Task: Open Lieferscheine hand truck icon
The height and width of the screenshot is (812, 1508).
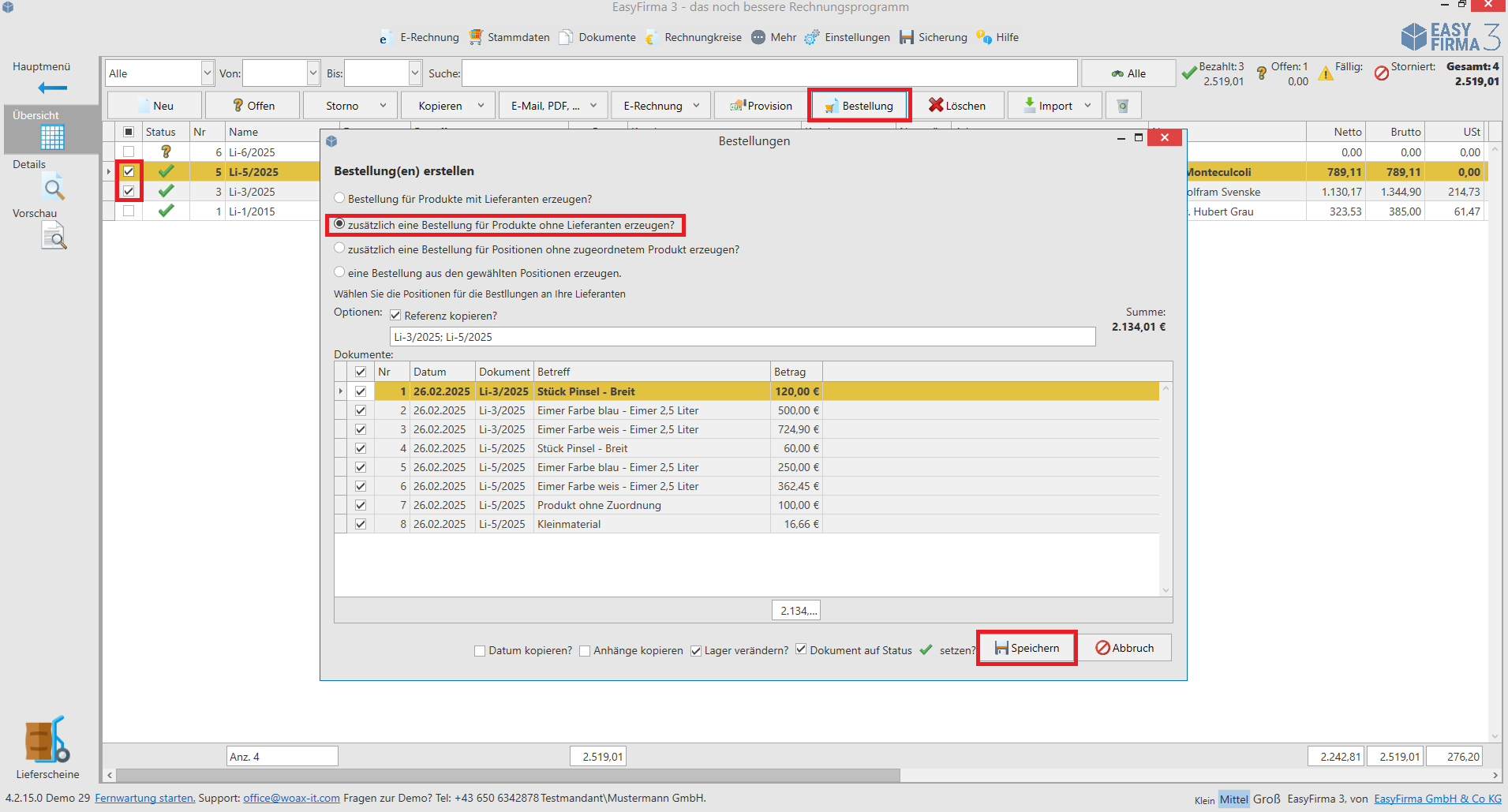Action: pyautogui.click(x=47, y=739)
